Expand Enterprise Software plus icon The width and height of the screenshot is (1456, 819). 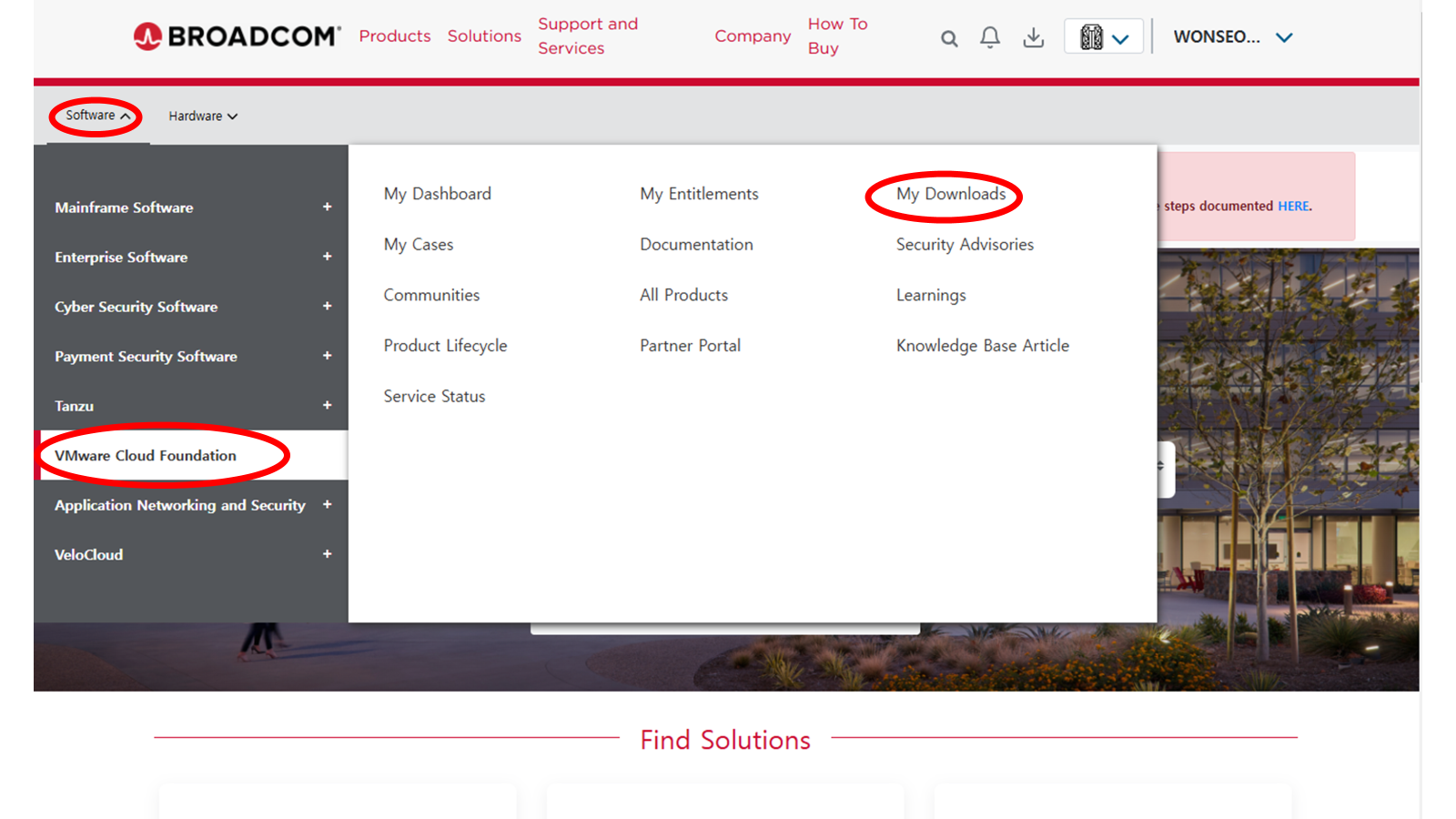(x=327, y=257)
